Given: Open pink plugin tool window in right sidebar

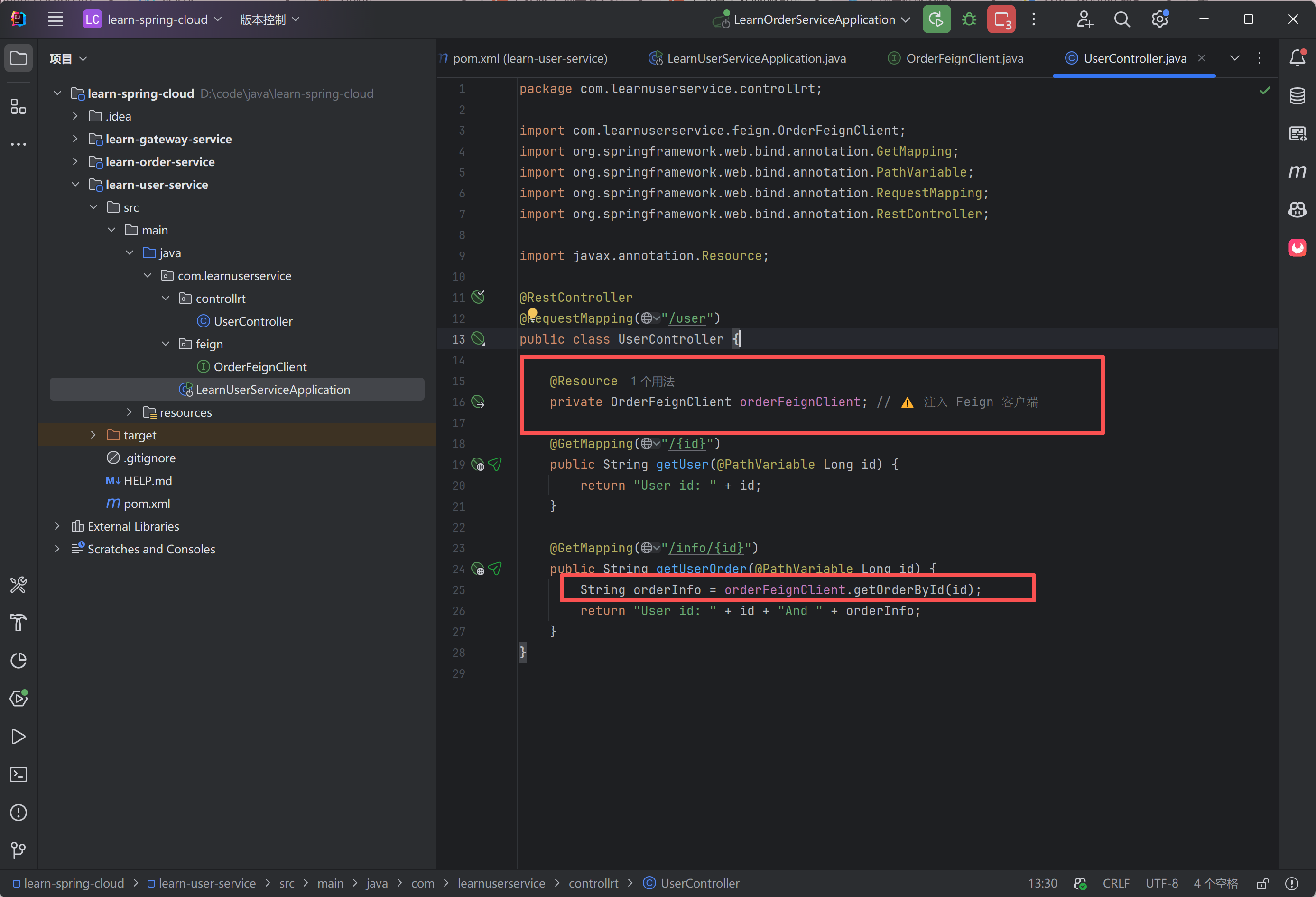Looking at the screenshot, I should click(x=1297, y=248).
